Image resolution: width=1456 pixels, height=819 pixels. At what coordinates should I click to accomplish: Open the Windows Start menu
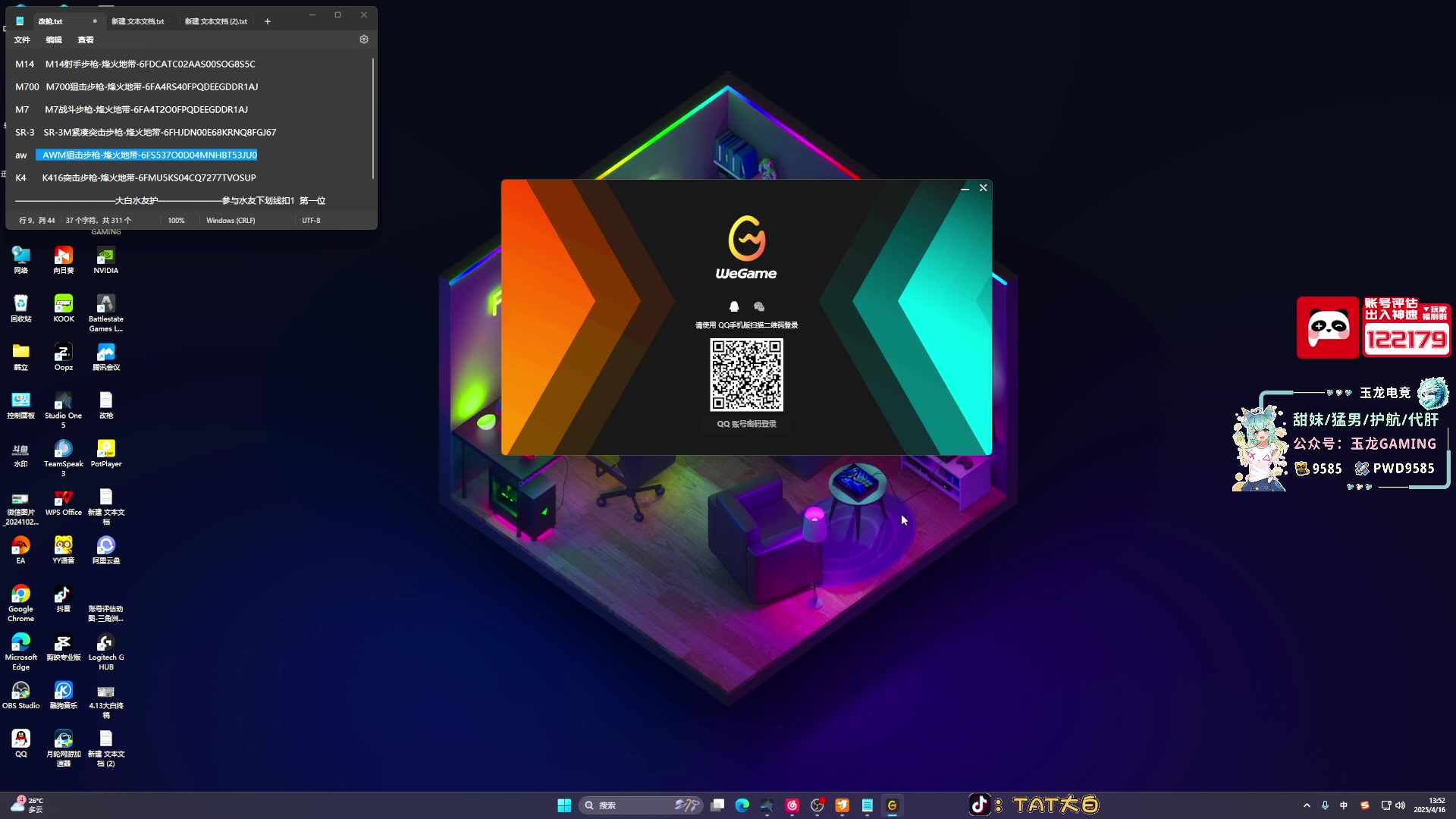tap(564, 805)
